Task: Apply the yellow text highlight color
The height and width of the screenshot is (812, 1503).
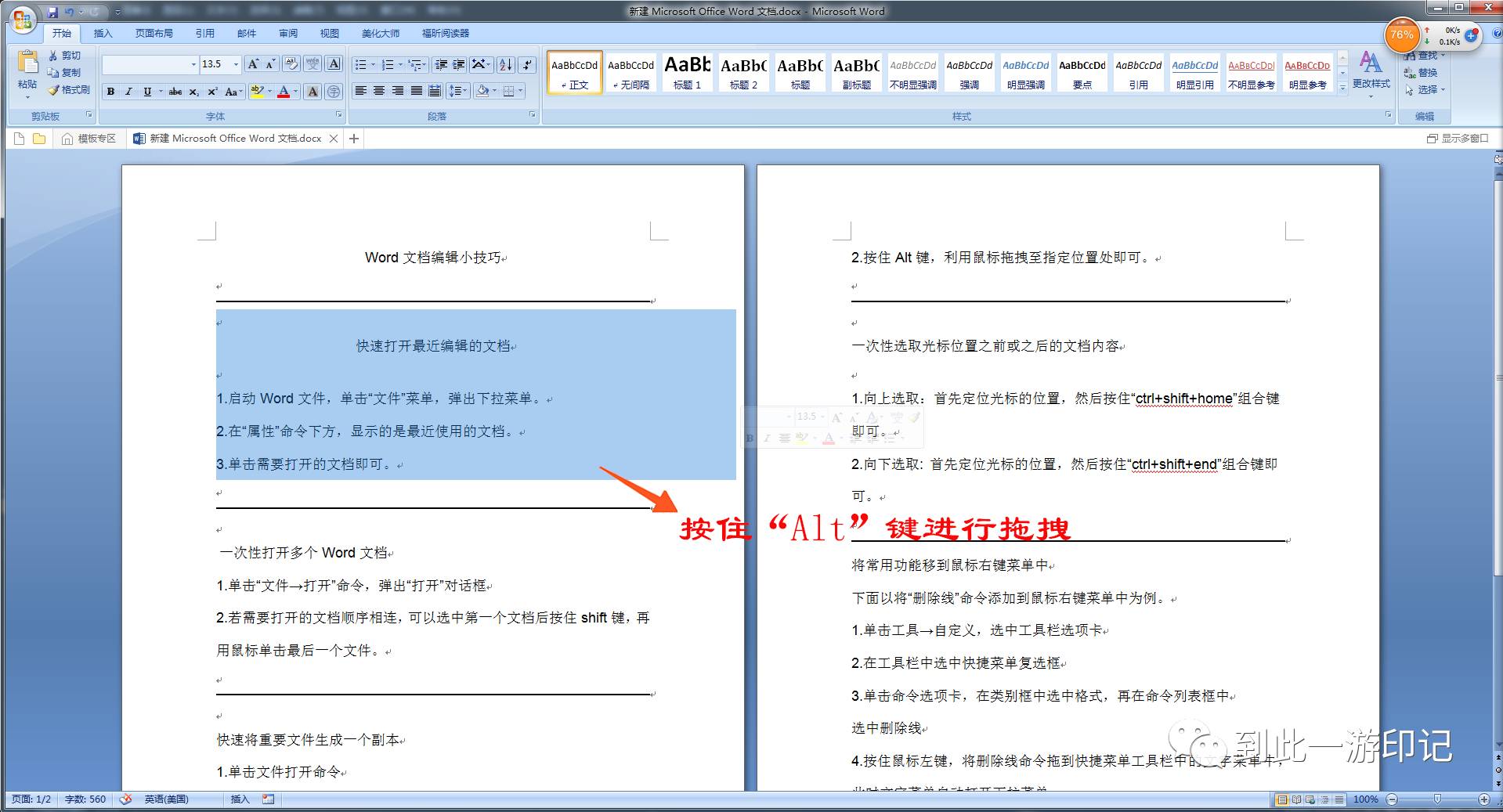Action: point(256,92)
